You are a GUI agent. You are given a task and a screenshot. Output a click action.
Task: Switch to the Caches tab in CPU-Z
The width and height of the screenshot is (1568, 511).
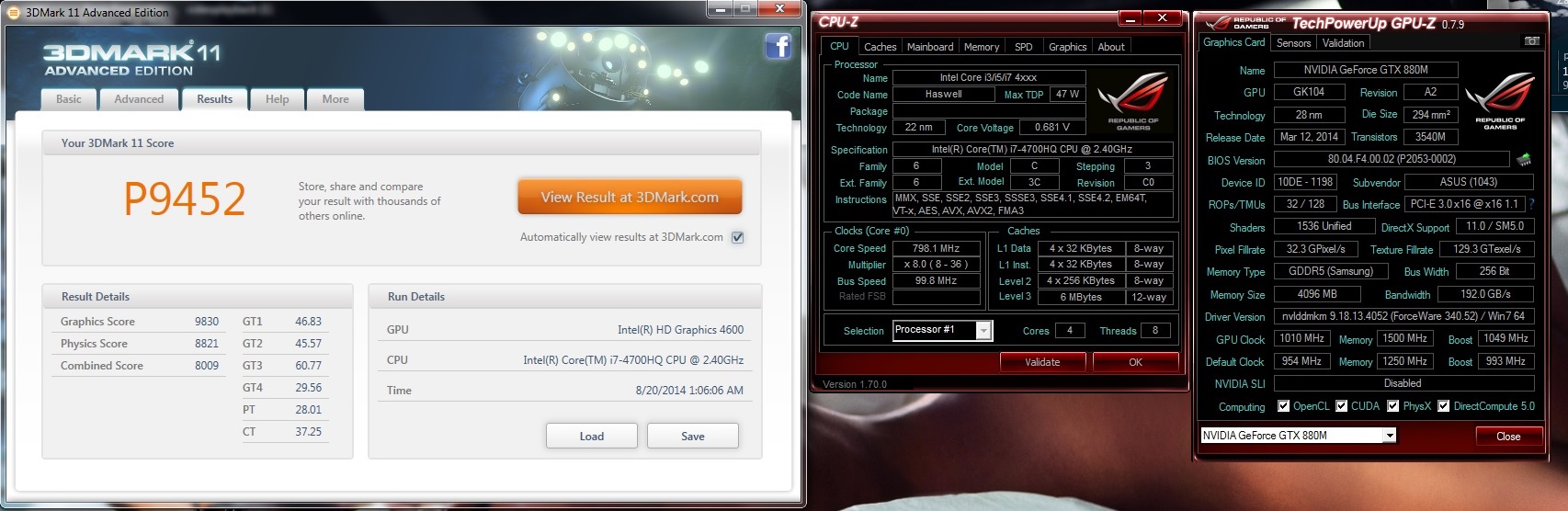click(x=880, y=47)
